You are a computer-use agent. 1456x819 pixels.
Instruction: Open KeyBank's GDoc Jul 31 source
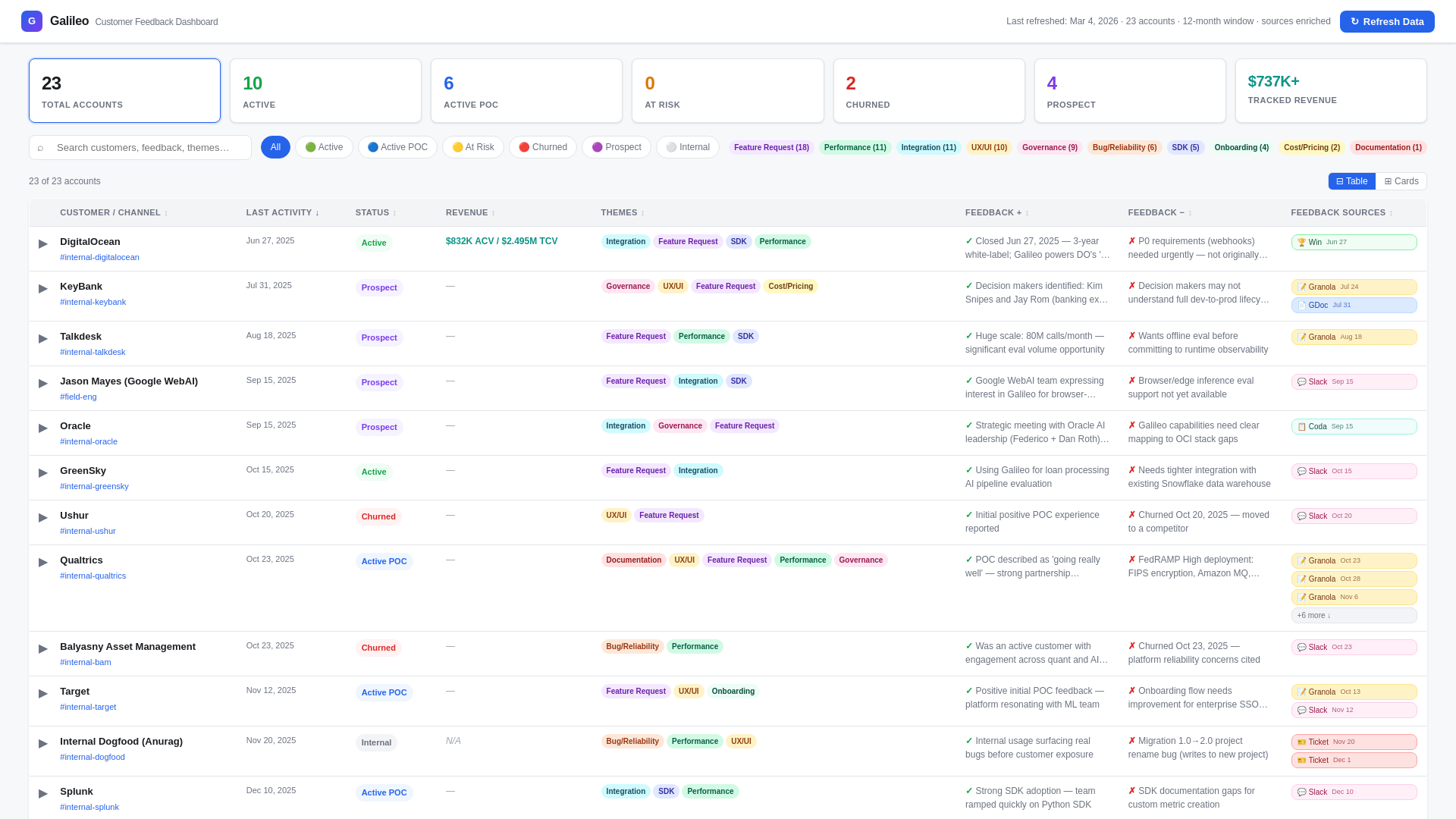(x=1354, y=305)
